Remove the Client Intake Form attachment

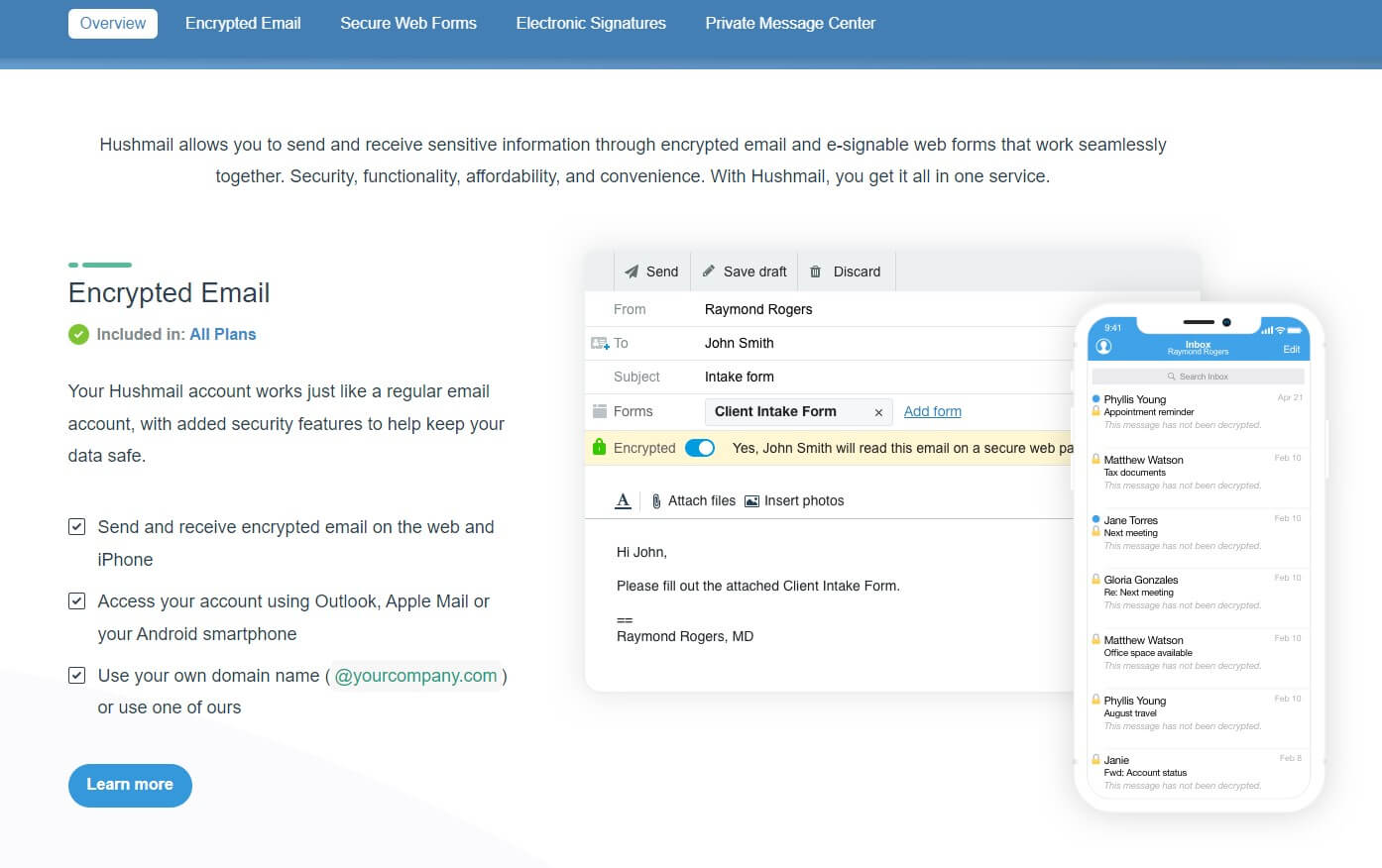click(878, 412)
